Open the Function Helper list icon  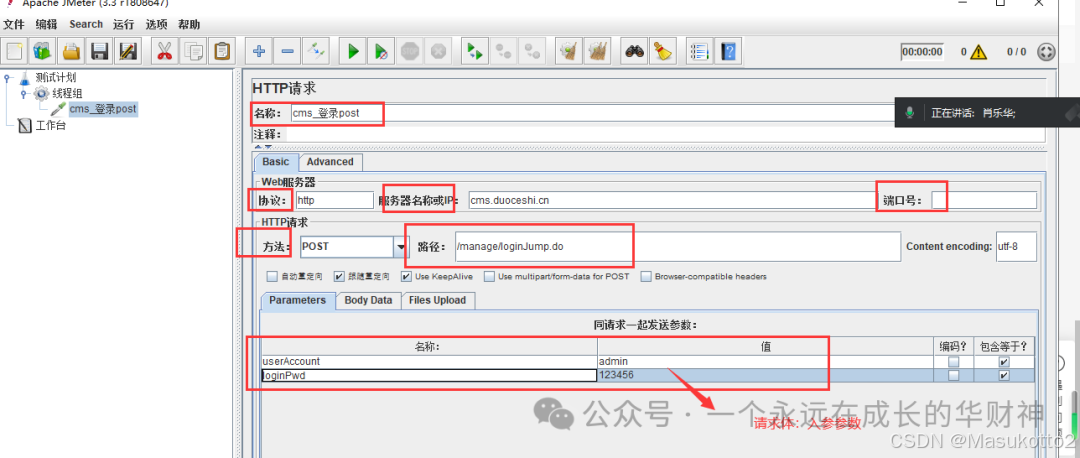(x=700, y=50)
